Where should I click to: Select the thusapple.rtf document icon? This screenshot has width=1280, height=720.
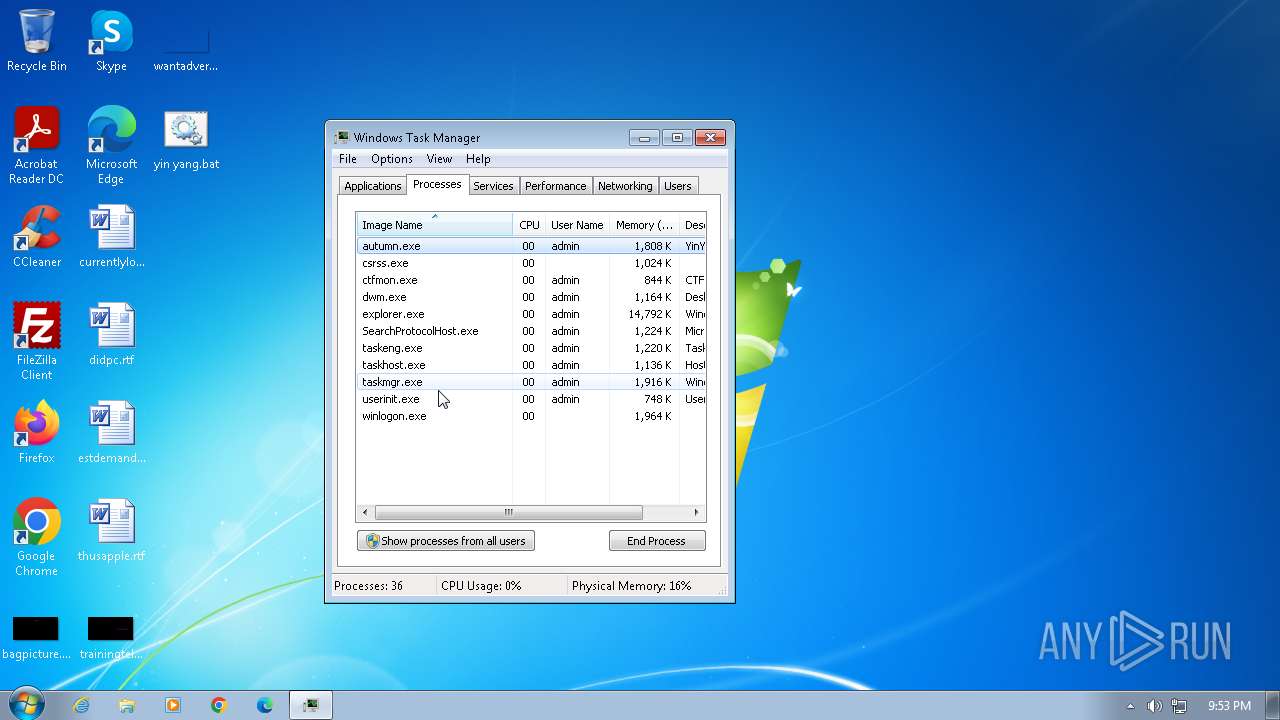(x=111, y=530)
